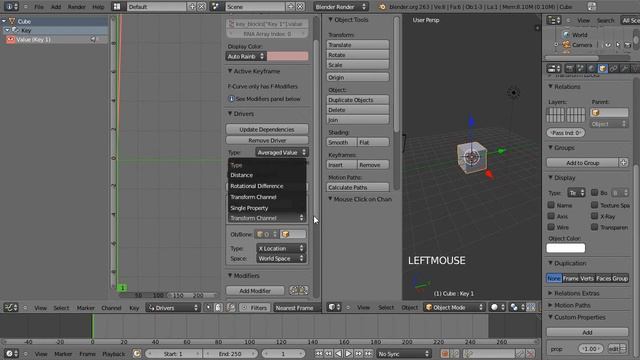Click the Update Dependencies button
The height and width of the screenshot is (360, 640).
click(267, 129)
